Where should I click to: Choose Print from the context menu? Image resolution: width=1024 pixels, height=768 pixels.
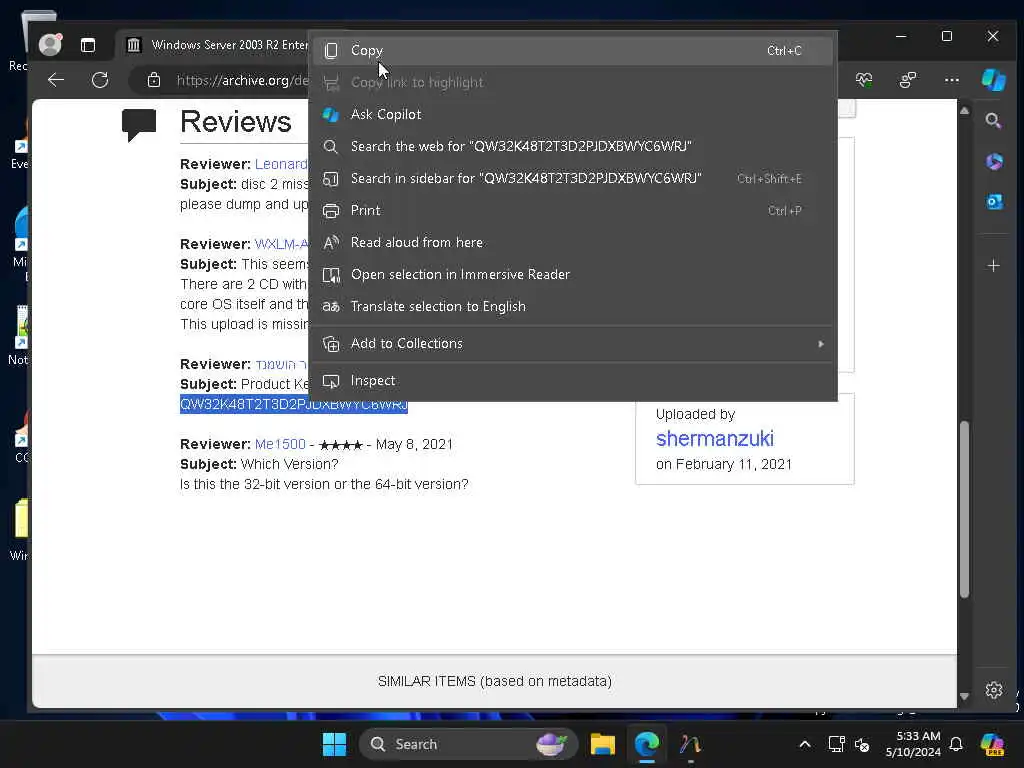573,210
